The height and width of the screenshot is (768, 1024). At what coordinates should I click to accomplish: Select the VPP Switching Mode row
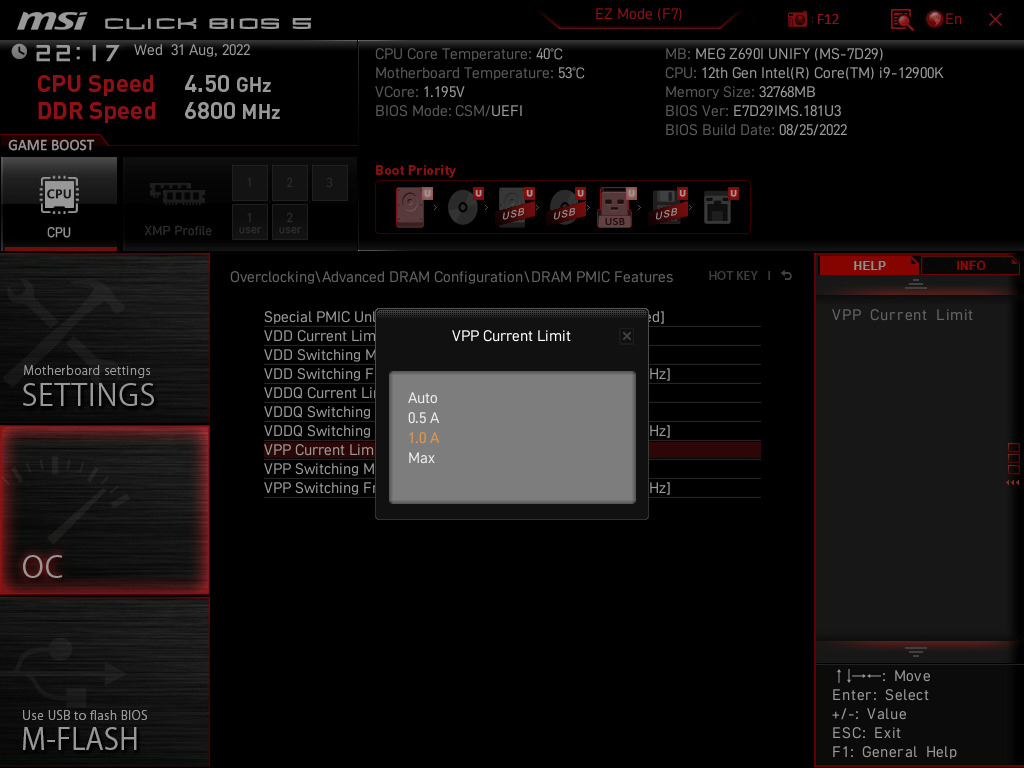pos(512,469)
